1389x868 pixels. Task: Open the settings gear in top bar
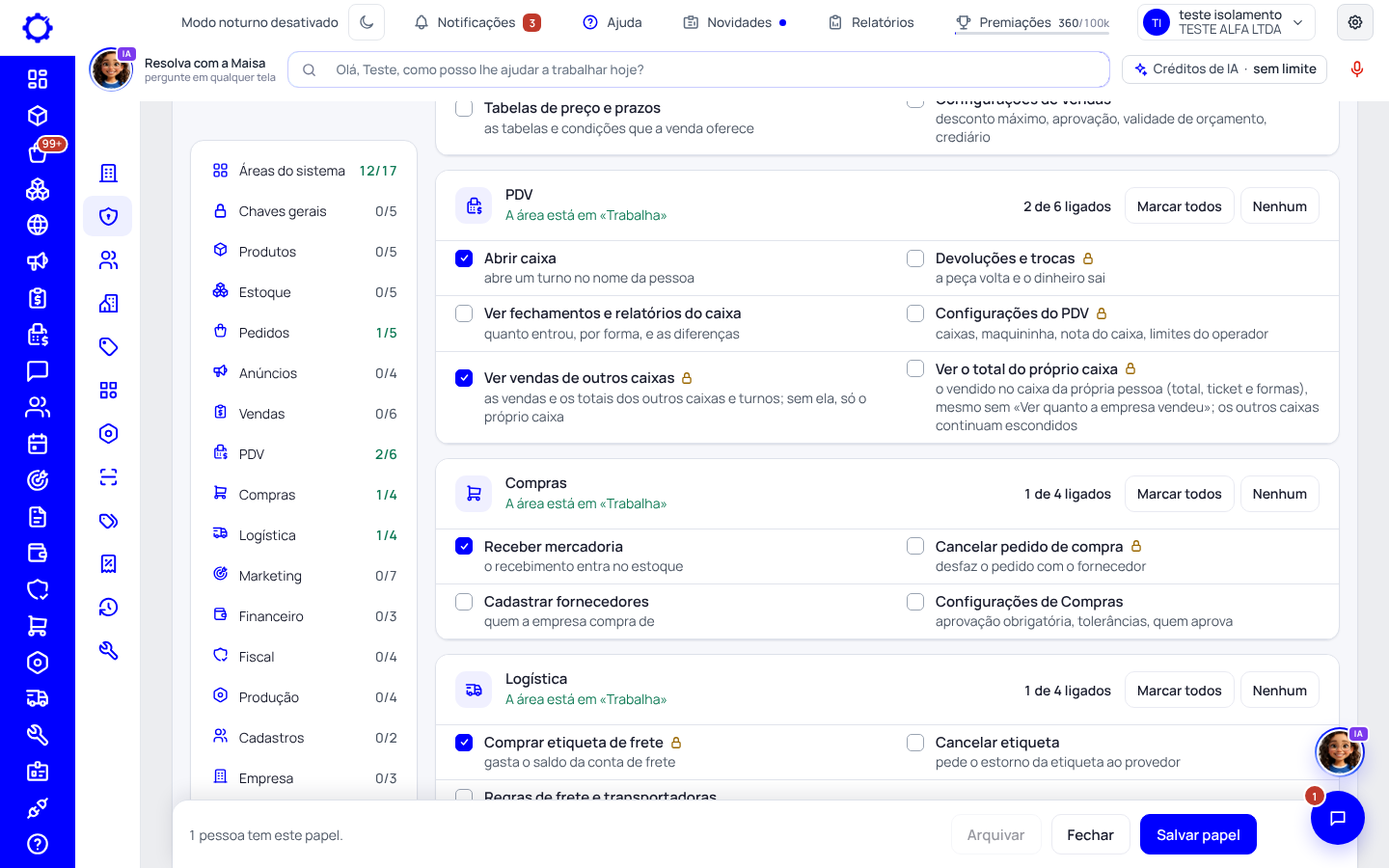click(1355, 22)
